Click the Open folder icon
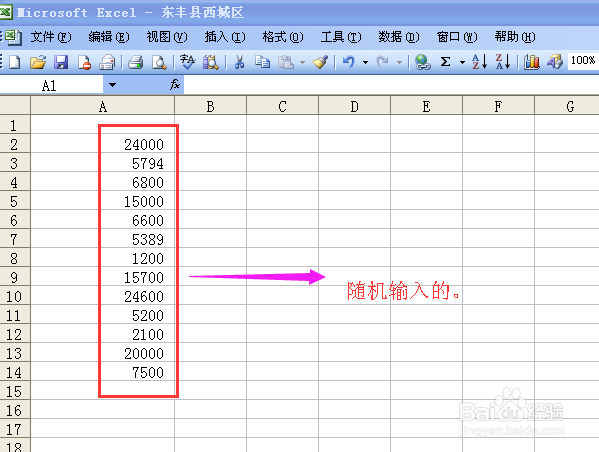 [38, 62]
